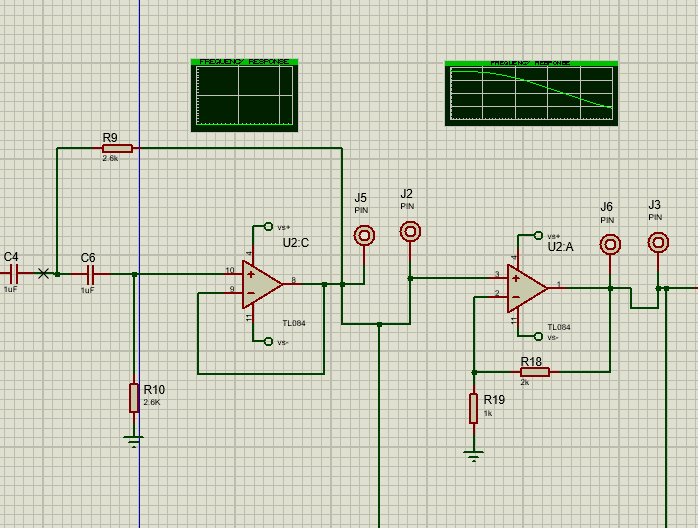The width and height of the screenshot is (698, 528).
Task: Click the 1uF value under C6
Action: click(x=88, y=290)
